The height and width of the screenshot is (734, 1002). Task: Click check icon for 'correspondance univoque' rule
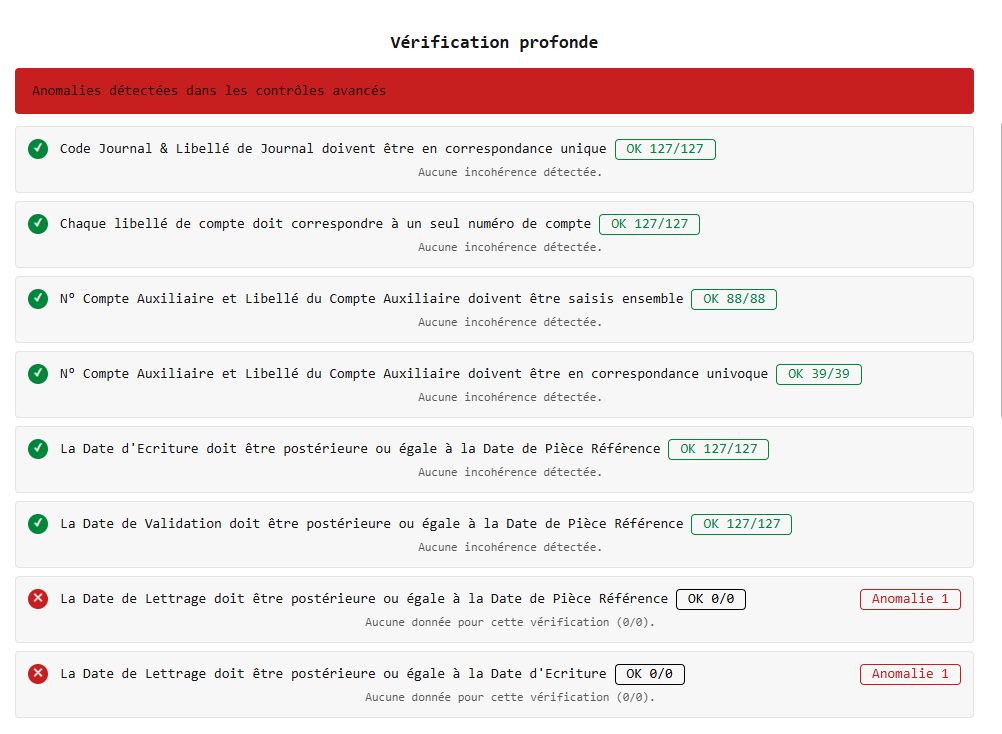tap(38, 374)
